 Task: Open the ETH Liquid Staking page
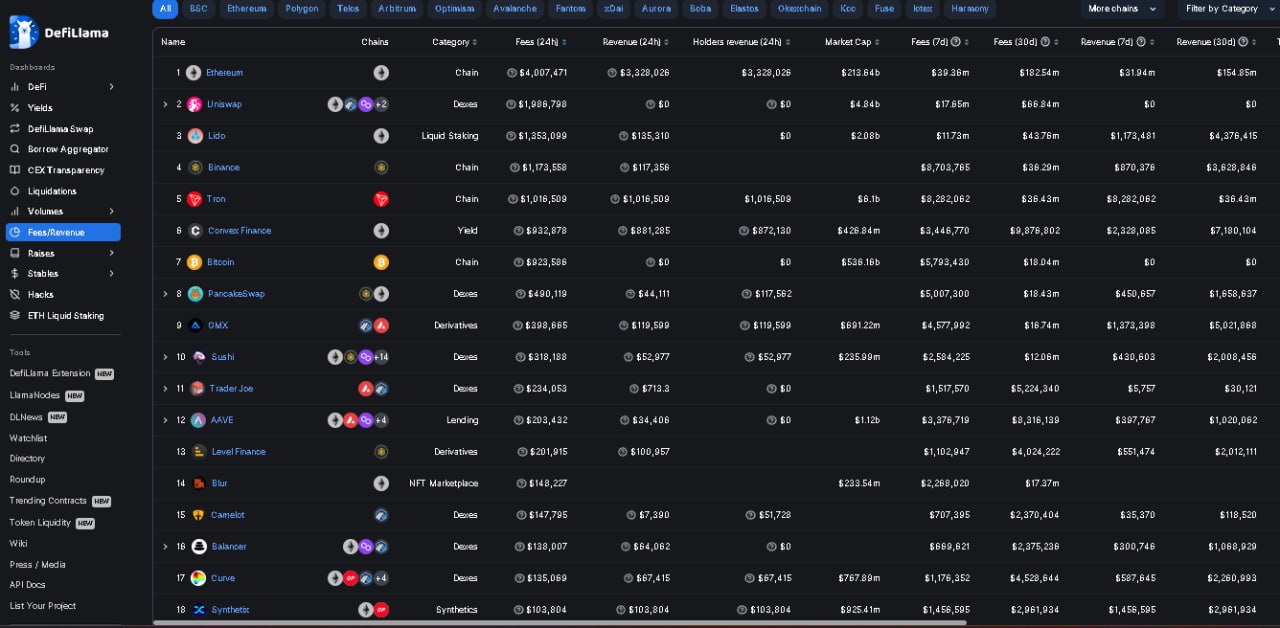click(x=66, y=315)
